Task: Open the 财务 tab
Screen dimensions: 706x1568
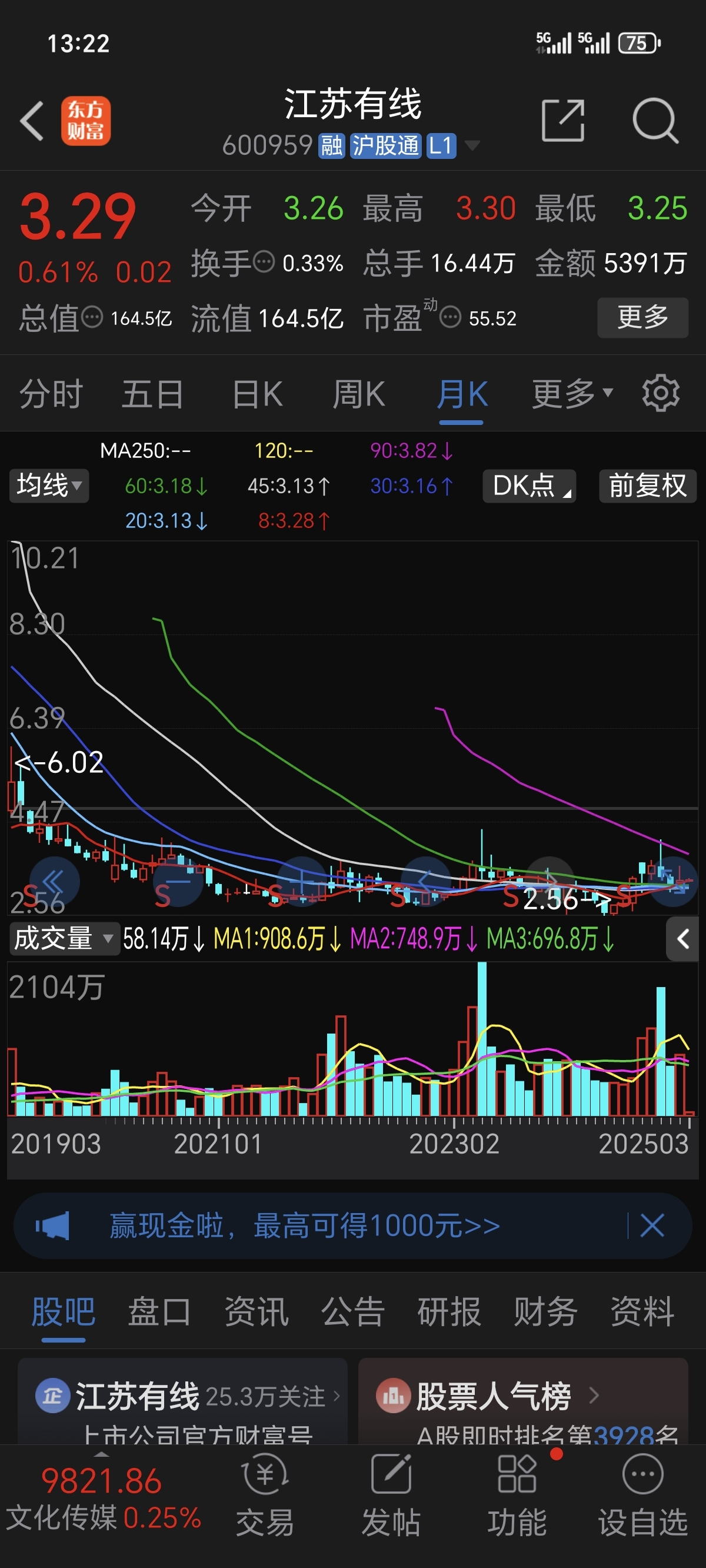Action: (x=545, y=1311)
